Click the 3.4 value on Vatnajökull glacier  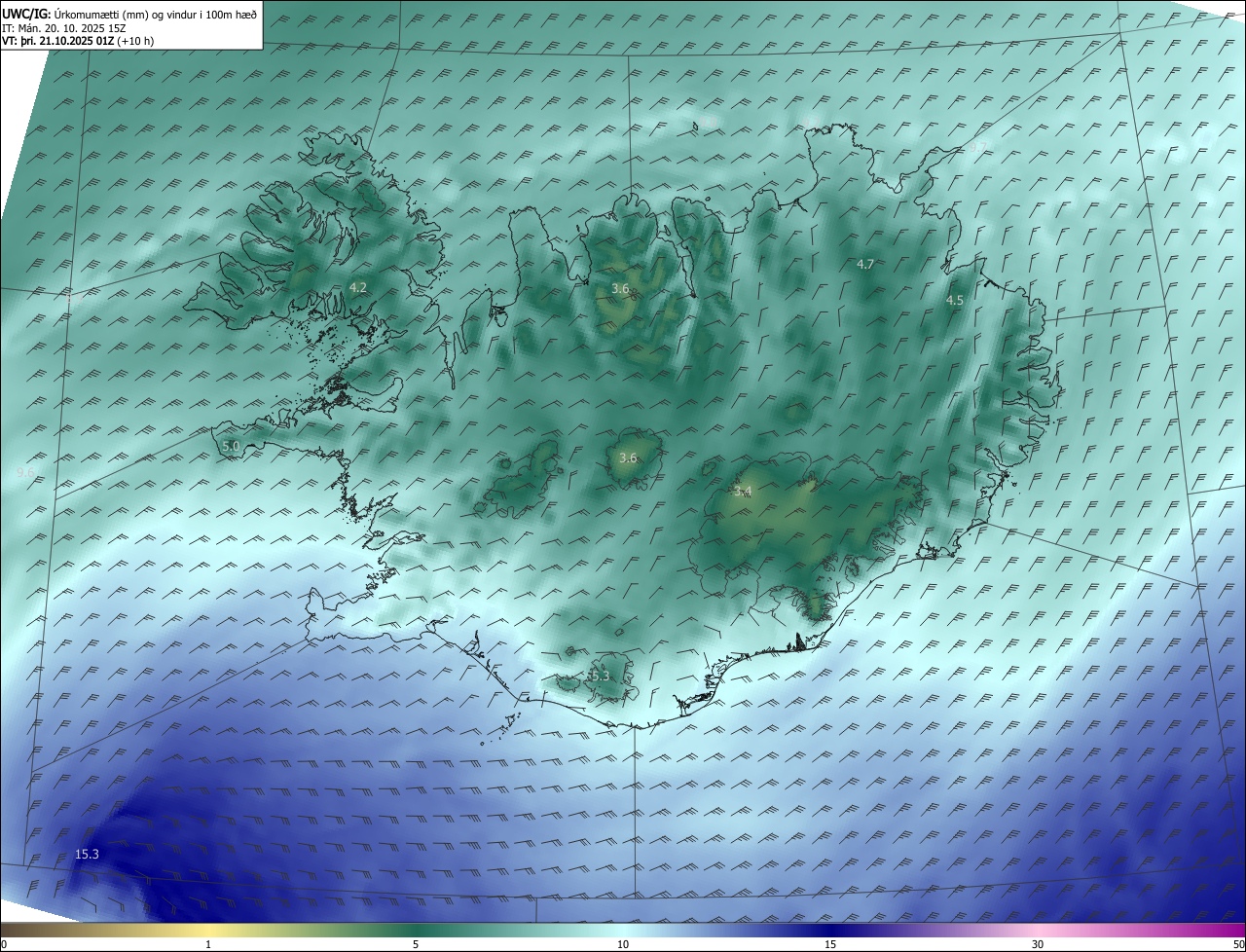click(x=743, y=492)
